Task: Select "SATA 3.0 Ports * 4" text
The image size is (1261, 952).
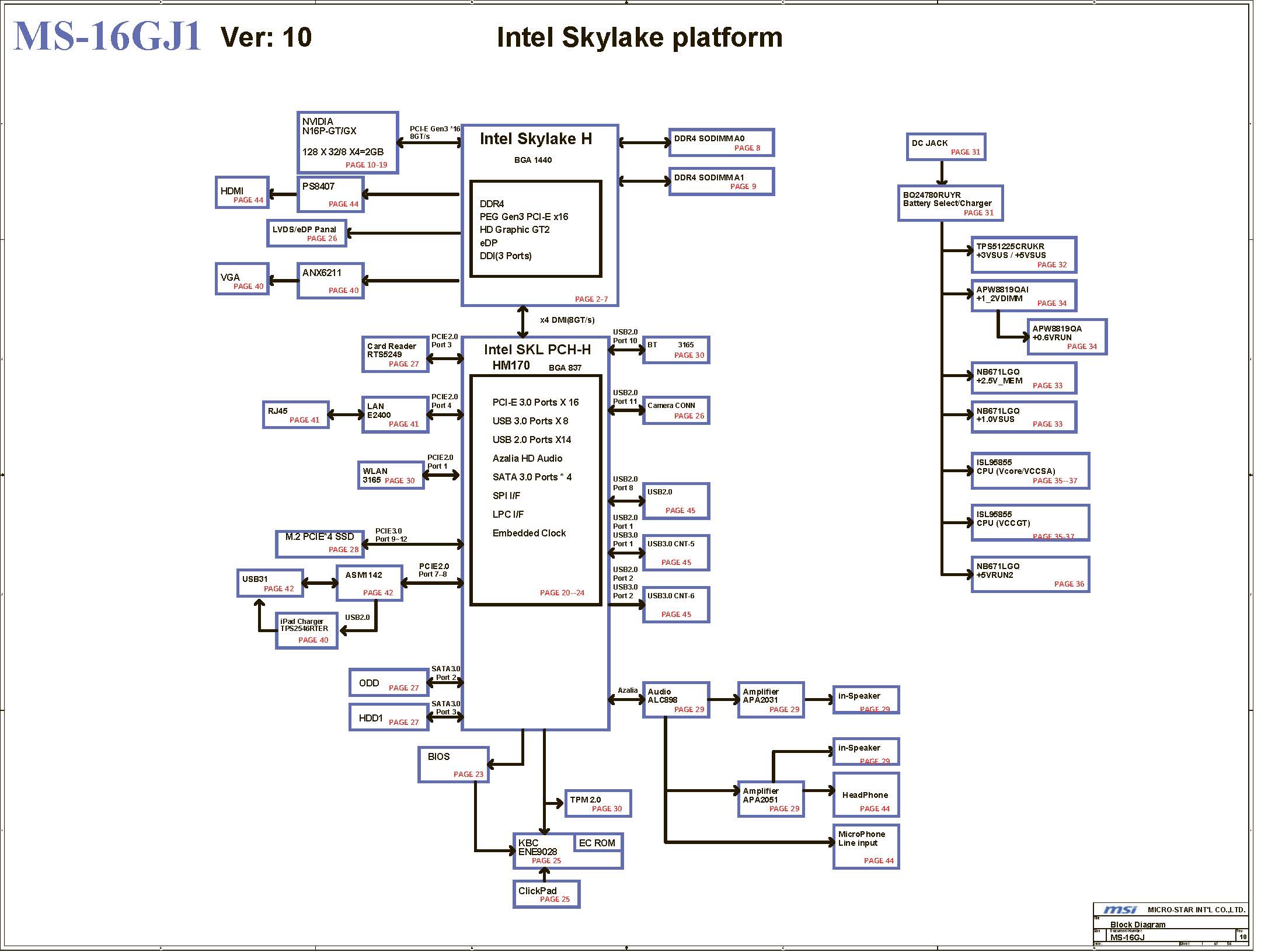Action: [x=532, y=477]
